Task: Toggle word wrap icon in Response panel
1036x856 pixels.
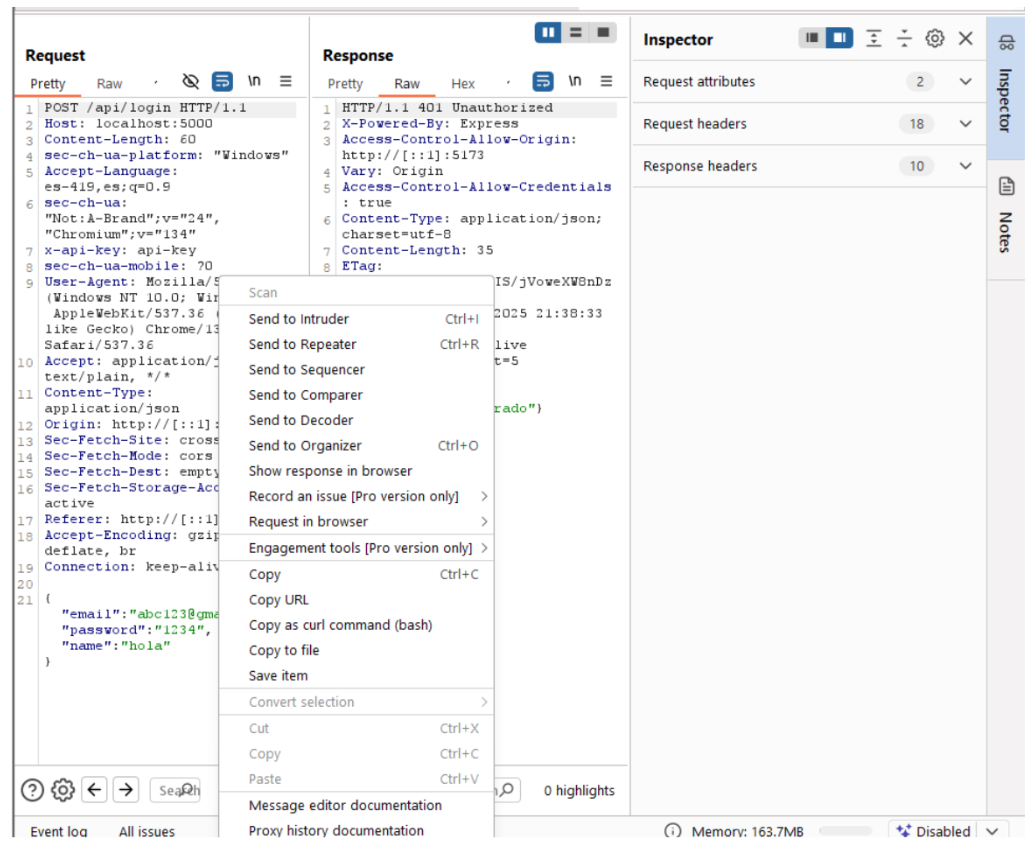Action: tap(542, 81)
